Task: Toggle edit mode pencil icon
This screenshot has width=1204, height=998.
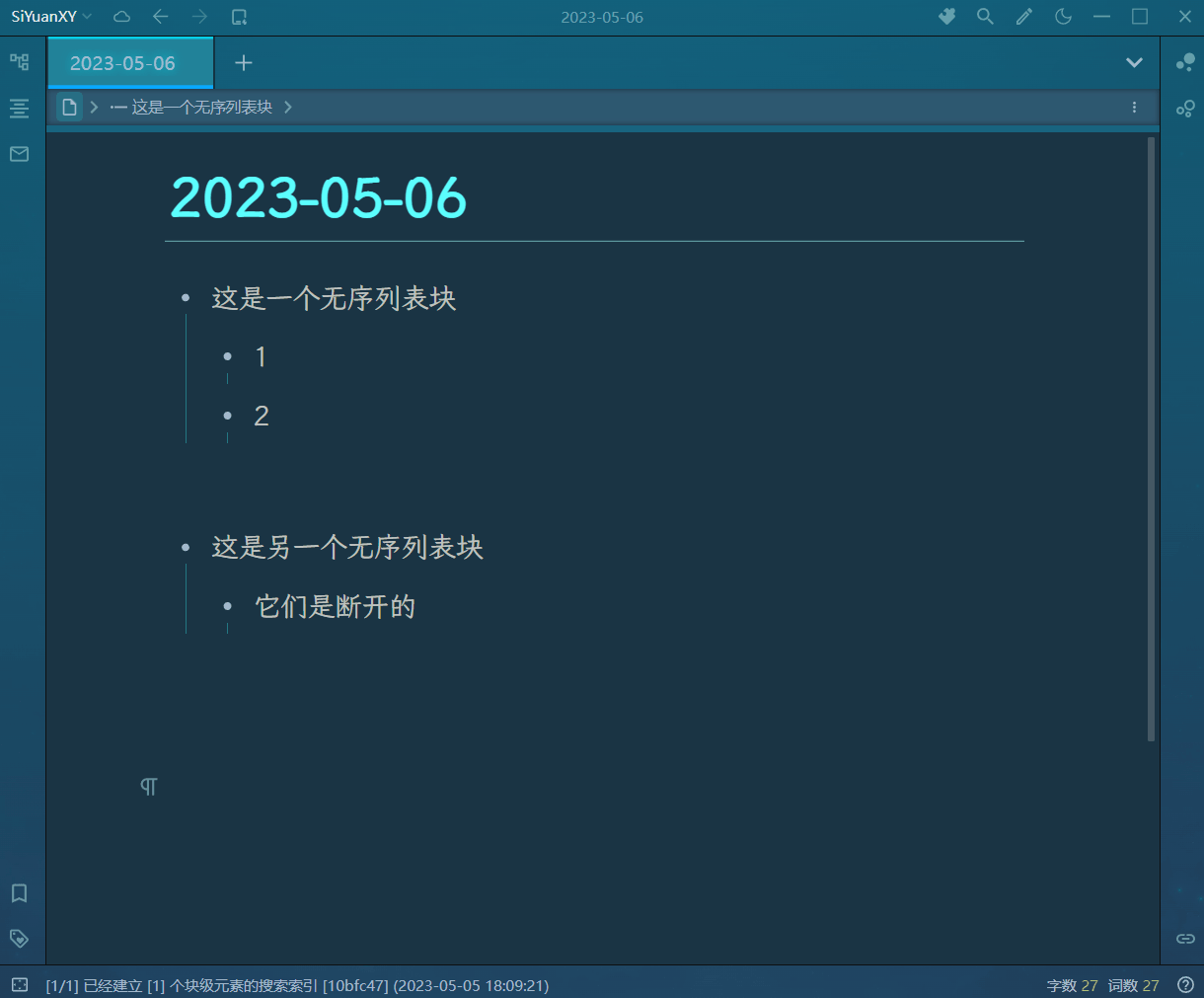Action: point(1024,17)
